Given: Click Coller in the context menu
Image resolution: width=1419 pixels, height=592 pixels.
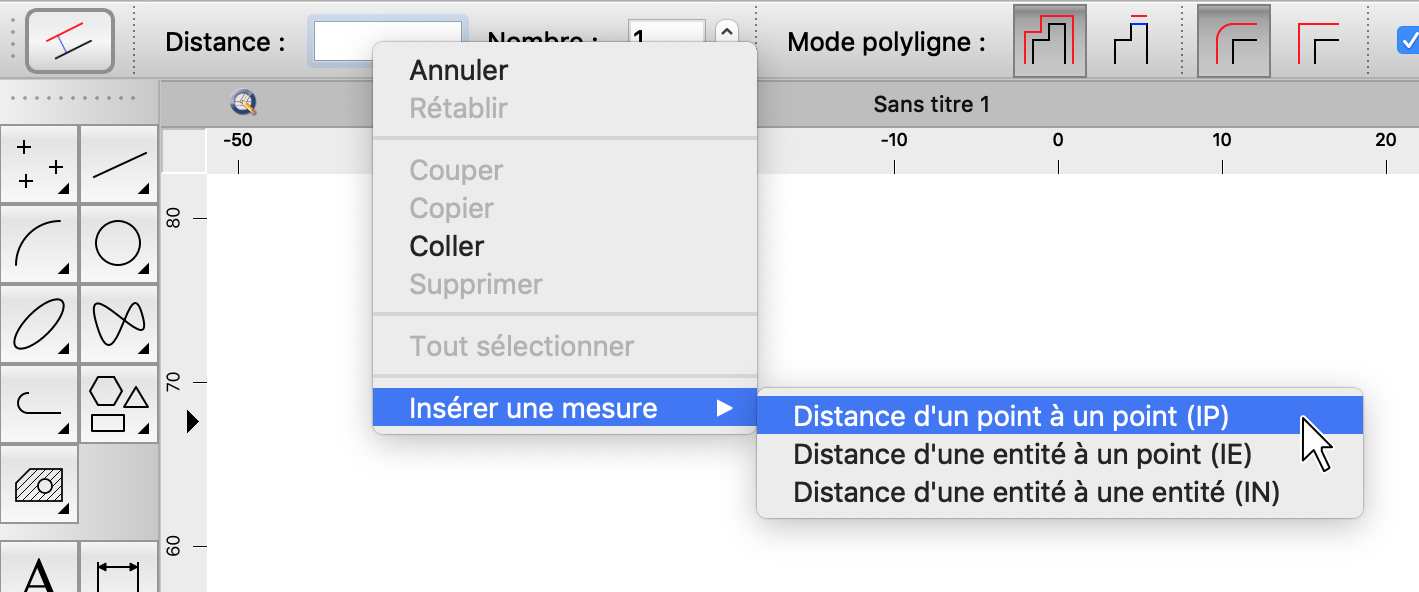Looking at the screenshot, I should tap(447, 246).
